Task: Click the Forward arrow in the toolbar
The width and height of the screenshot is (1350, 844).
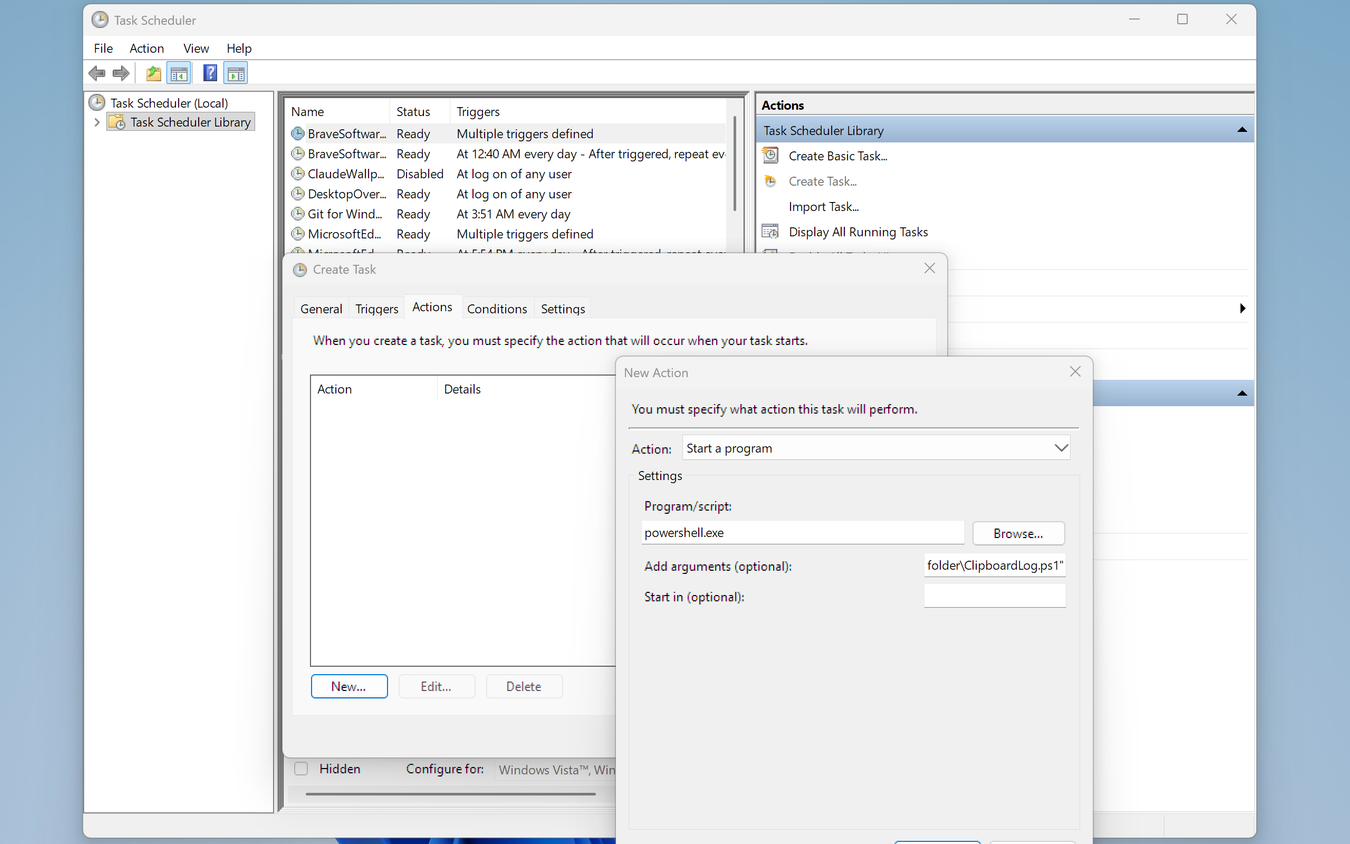Action: pos(121,73)
